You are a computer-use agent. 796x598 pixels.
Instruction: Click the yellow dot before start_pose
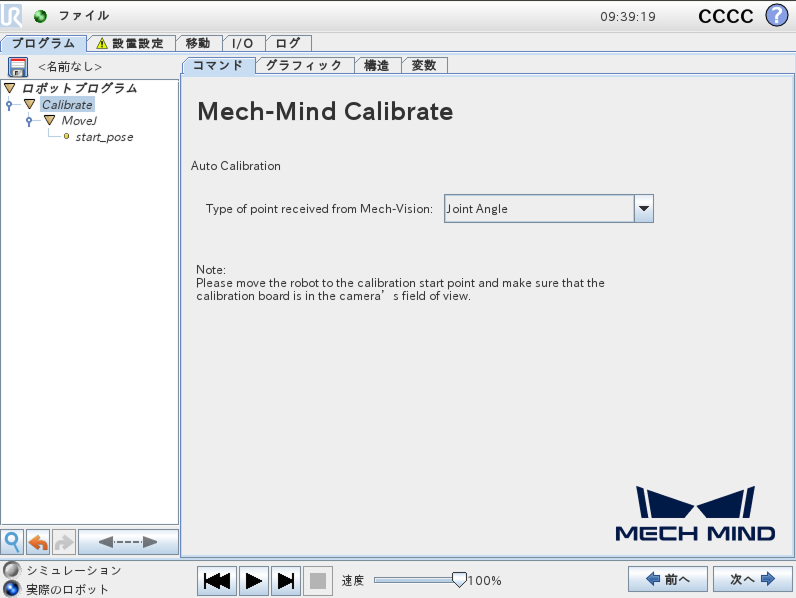coord(67,136)
